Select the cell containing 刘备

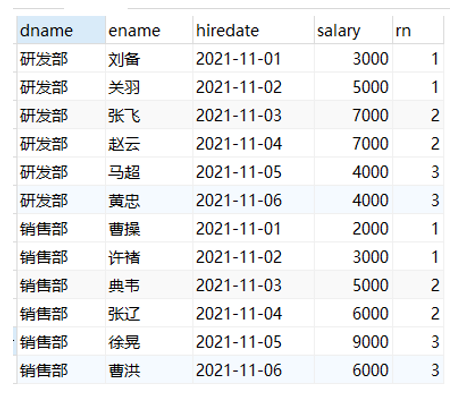pos(149,59)
